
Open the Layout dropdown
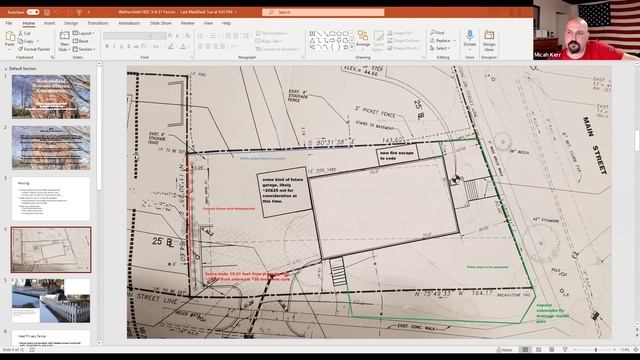click(x=84, y=33)
